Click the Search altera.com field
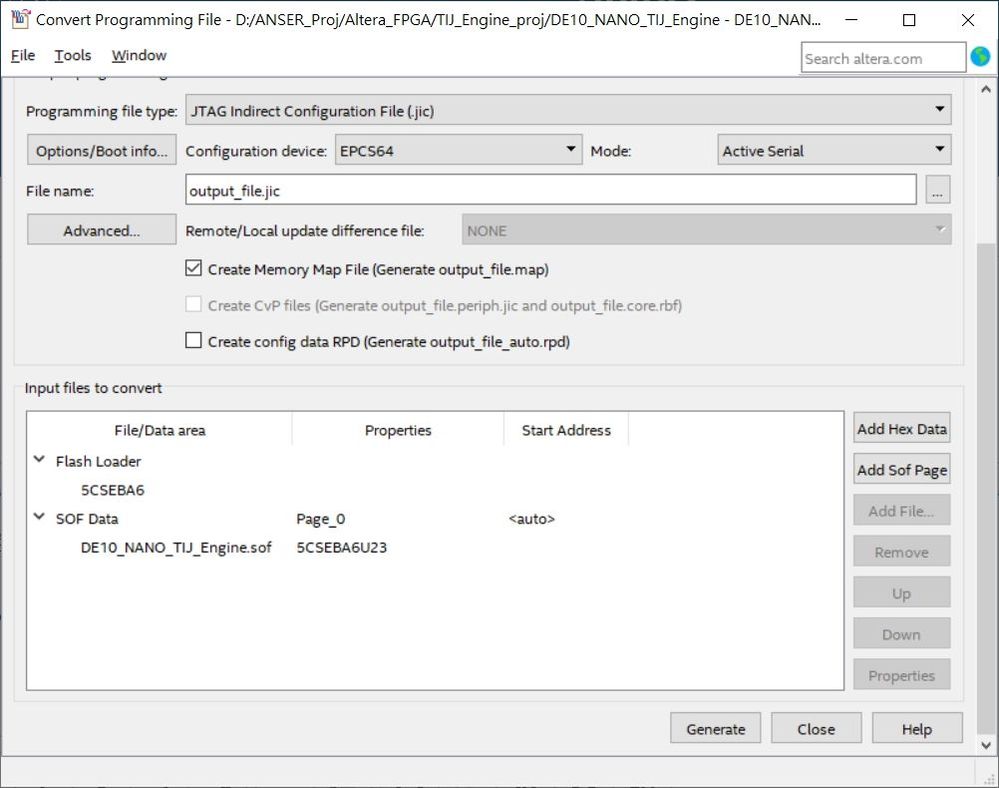The width and height of the screenshot is (999, 788). [883, 58]
